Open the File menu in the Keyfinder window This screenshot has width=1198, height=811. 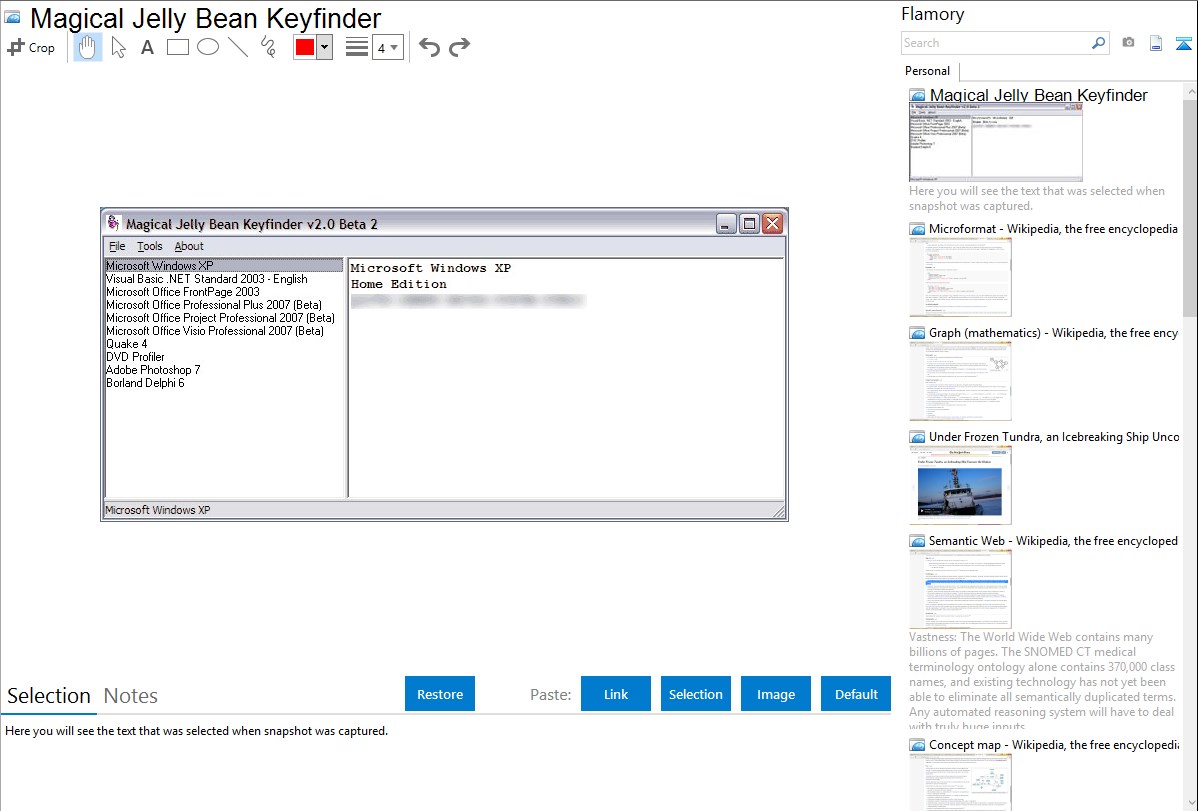tap(117, 246)
